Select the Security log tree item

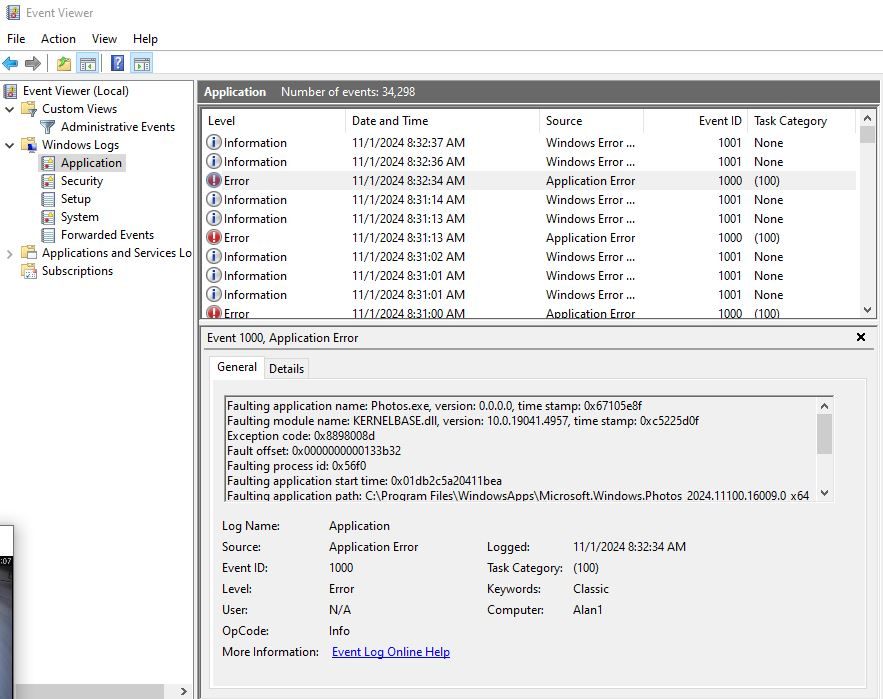click(82, 181)
